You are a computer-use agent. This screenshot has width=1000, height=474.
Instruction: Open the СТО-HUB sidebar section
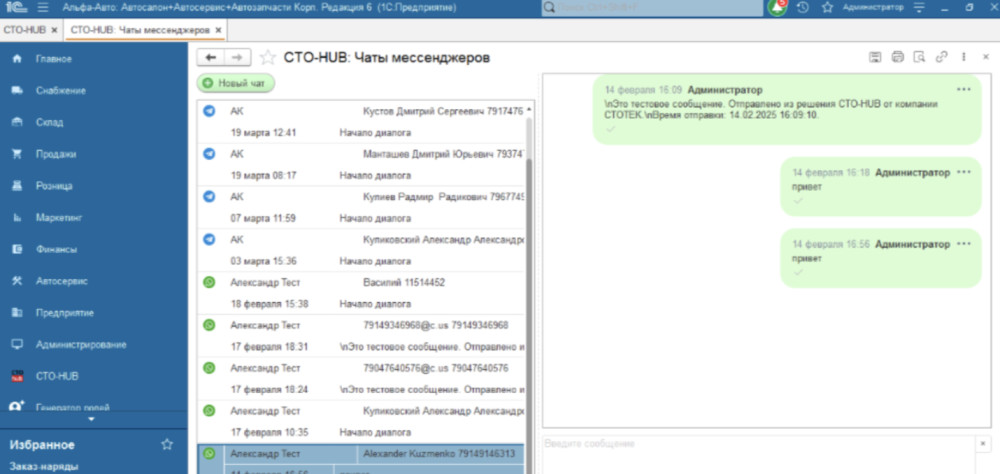coord(57,376)
